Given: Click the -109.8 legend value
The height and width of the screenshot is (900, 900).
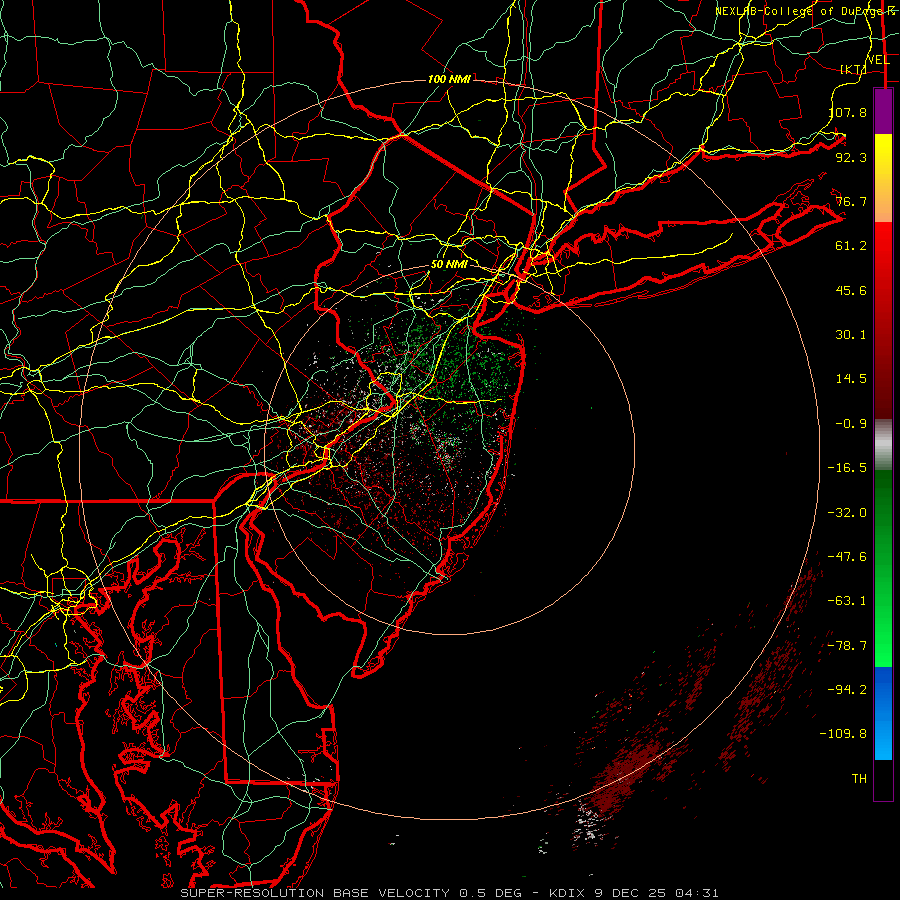Looking at the screenshot, I should pyautogui.click(x=844, y=734).
